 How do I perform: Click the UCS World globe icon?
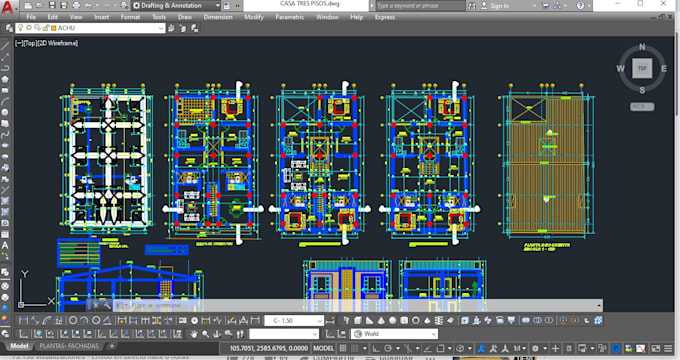(x=38, y=334)
